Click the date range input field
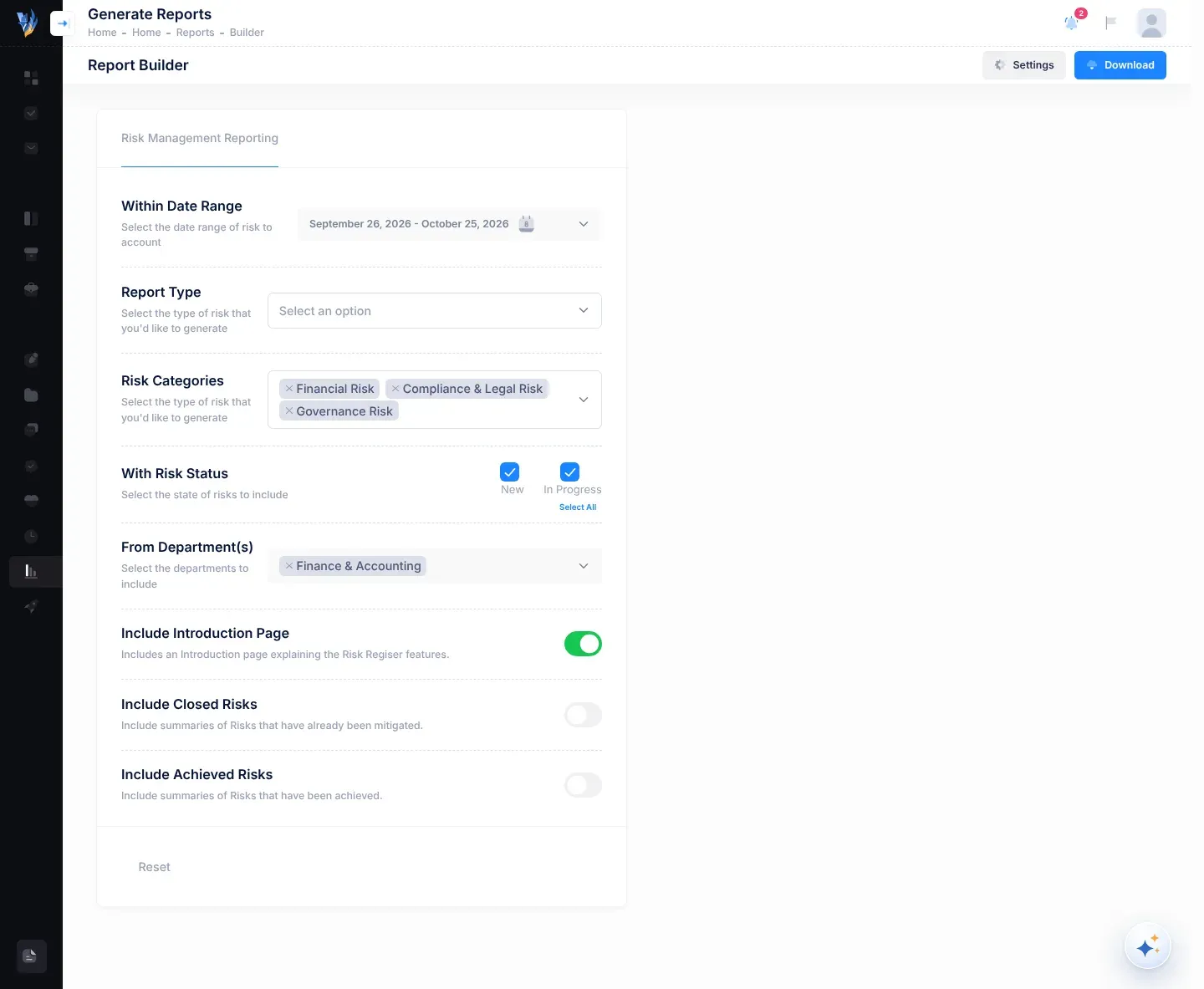The height and width of the screenshot is (989, 1204). pos(450,224)
